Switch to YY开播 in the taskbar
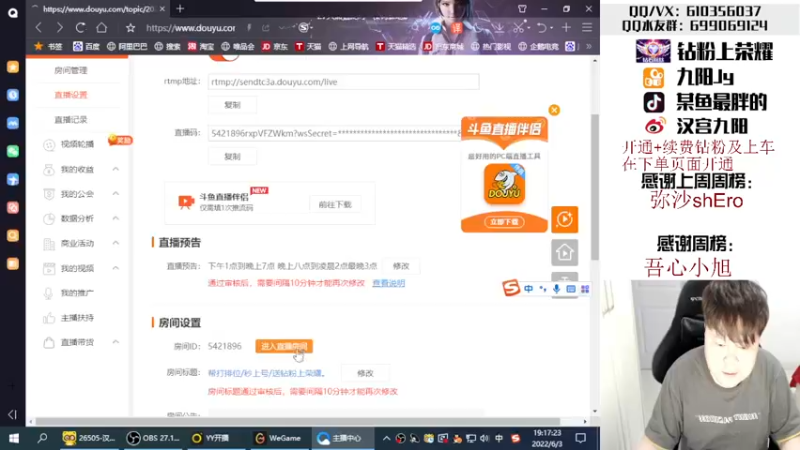The height and width of the screenshot is (450, 800). (211, 438)
